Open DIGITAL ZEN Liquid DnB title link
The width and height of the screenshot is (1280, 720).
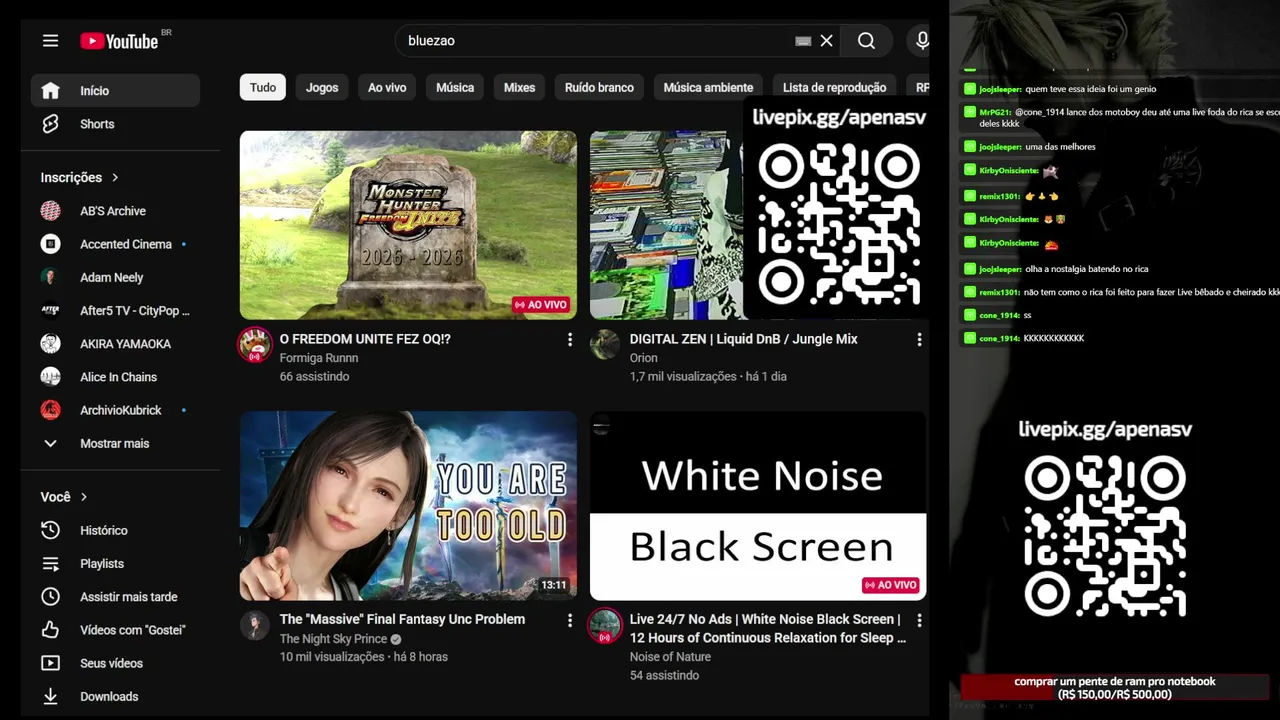(743, 339)
